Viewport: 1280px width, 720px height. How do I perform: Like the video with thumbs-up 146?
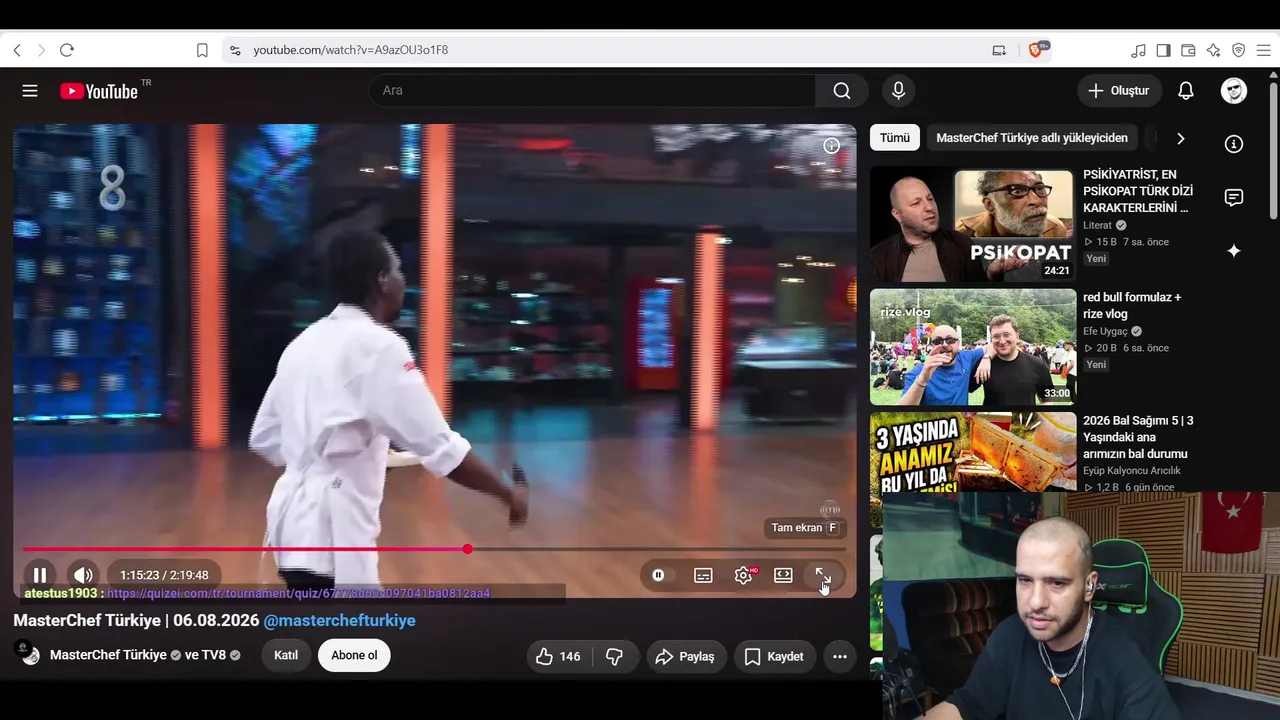click(x=559, y=656)
